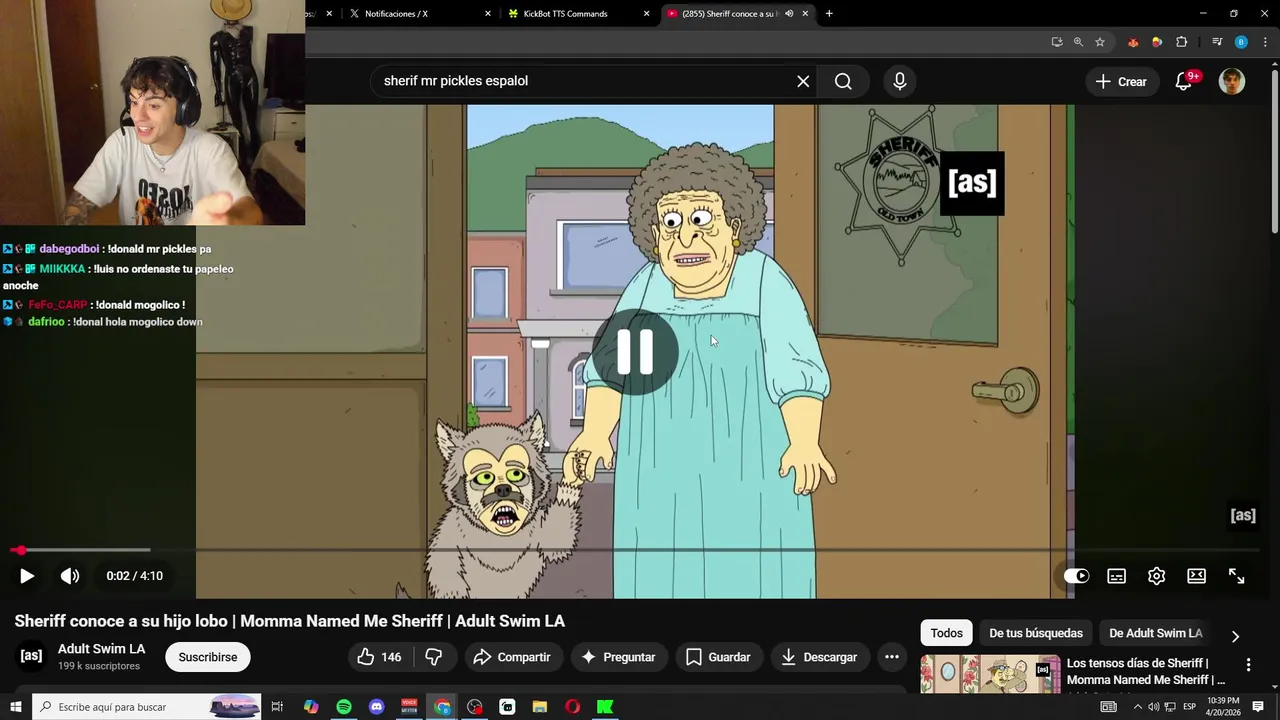Open the Chrome profile menu
Image resolution: width=1280 pixels, height=720 pixels.
click(1241, 42)
